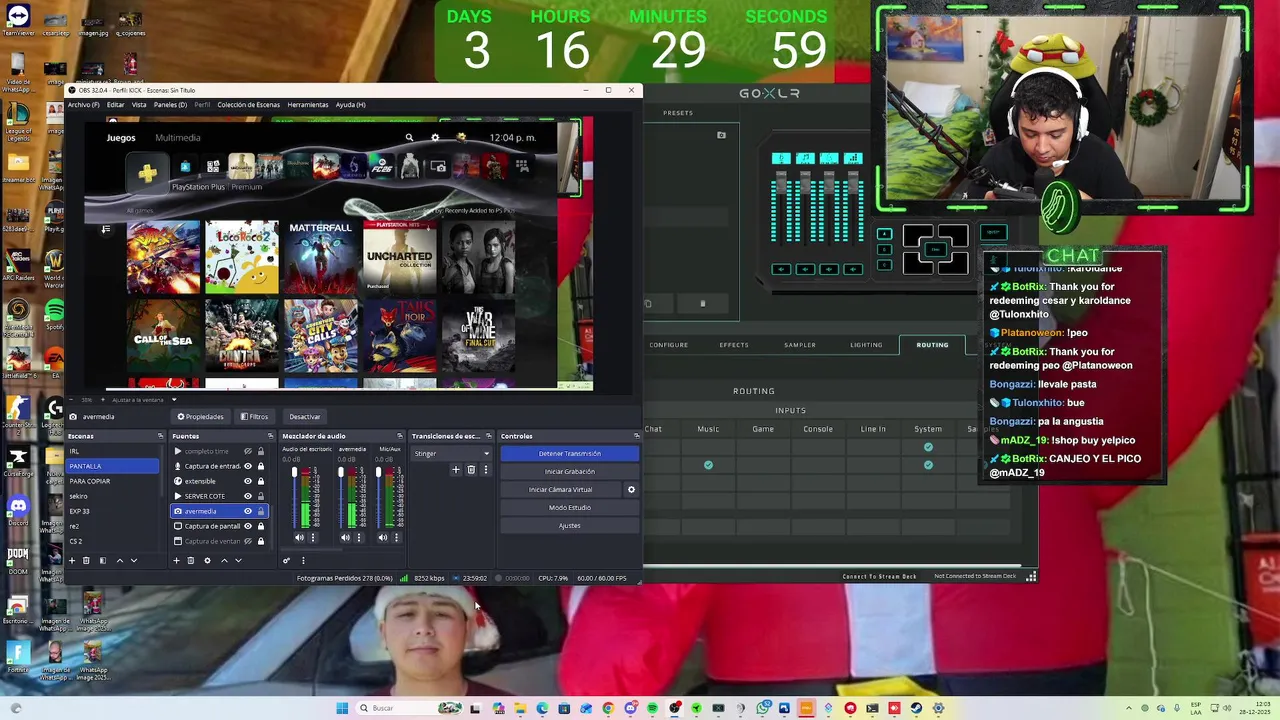Delete transition trash icon
Viewport: 1280px width, 720px height.
[x=471, y=469]
